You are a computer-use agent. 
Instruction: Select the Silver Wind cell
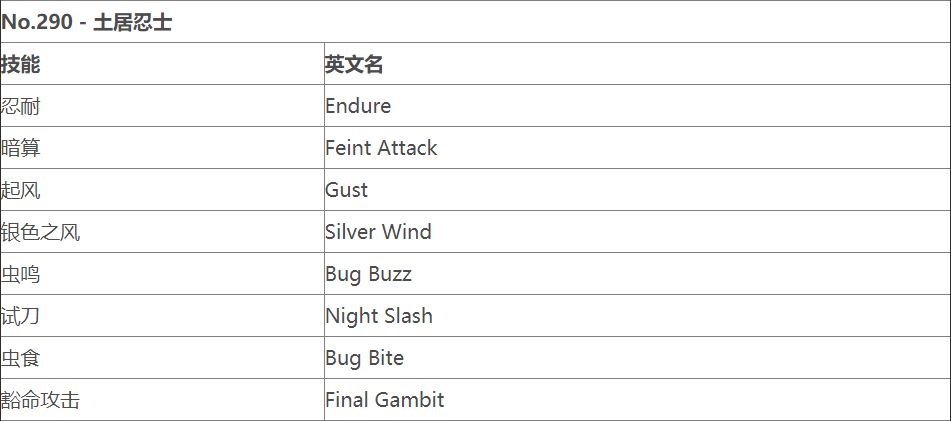click(378, 232)
